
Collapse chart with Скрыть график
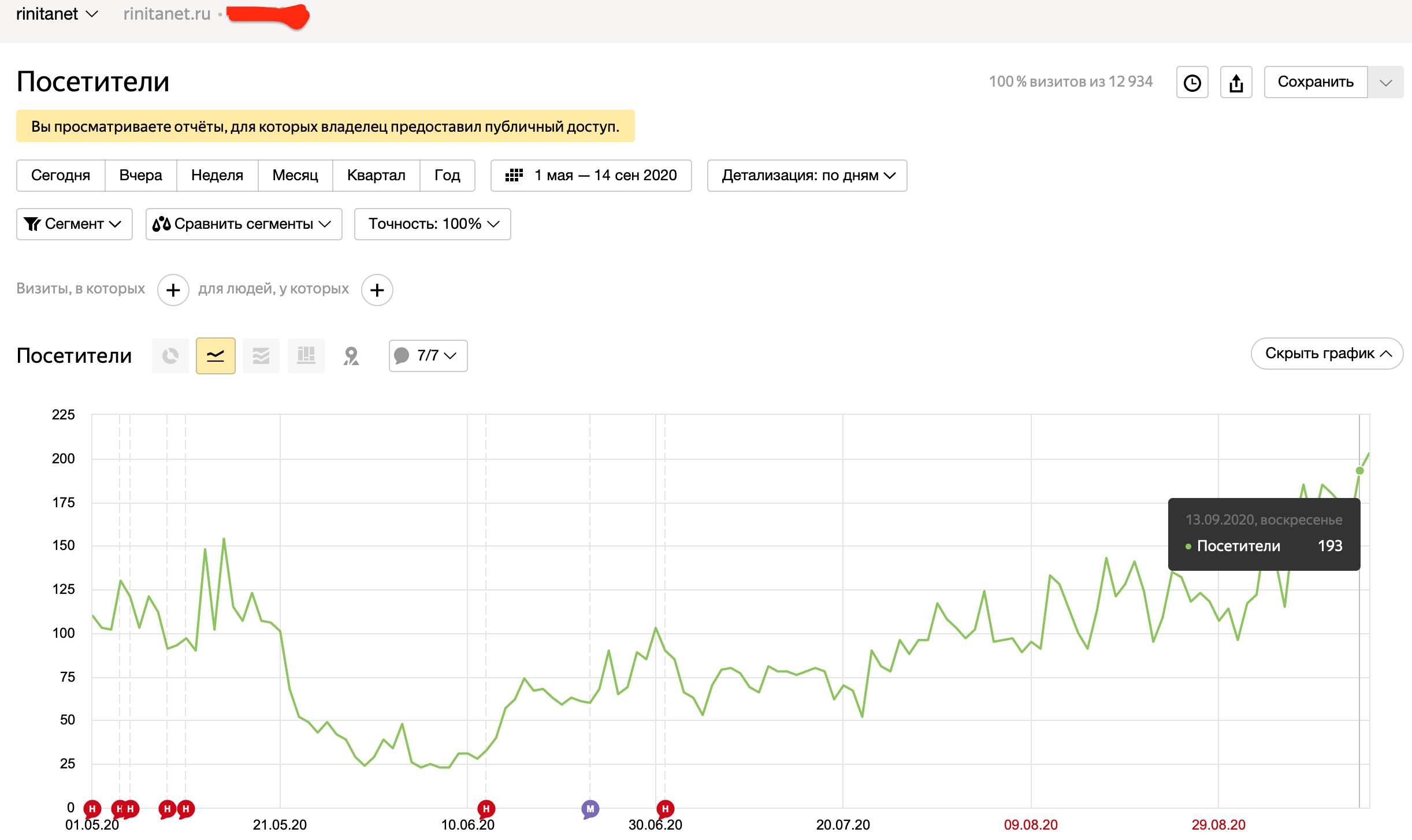1327,354
